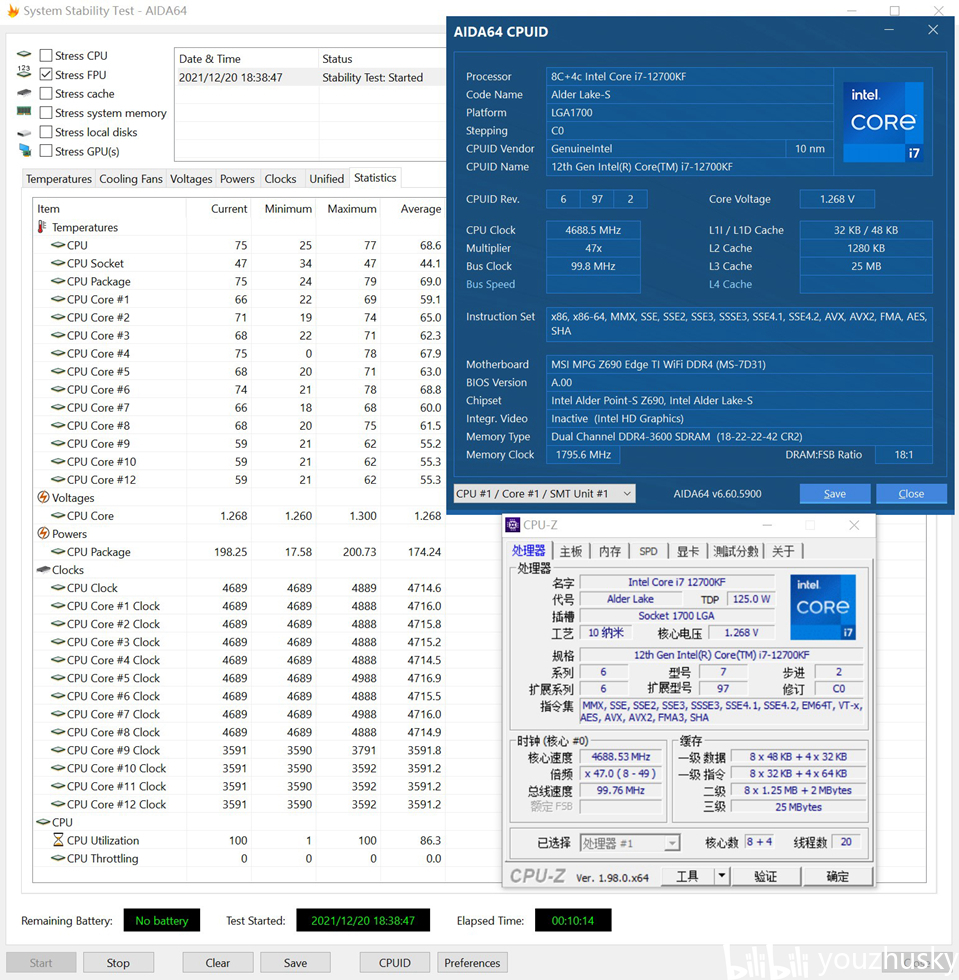Click the icon beside CPU Package temperature row
The height and width of the screenshot is (980, 959).
click(x=58, y=281)
